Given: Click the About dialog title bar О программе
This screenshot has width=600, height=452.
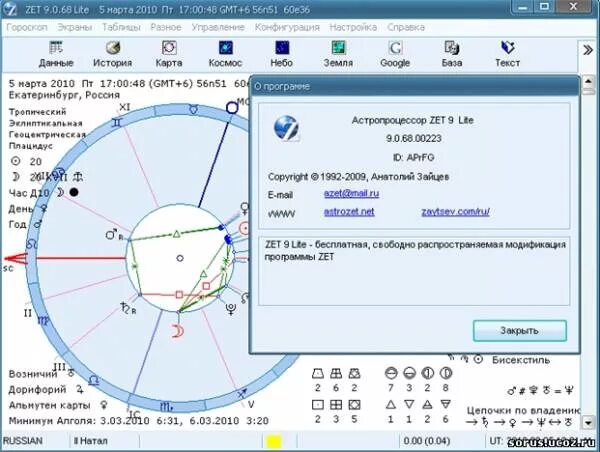Looking at the screenshot, I should point(414,86).
